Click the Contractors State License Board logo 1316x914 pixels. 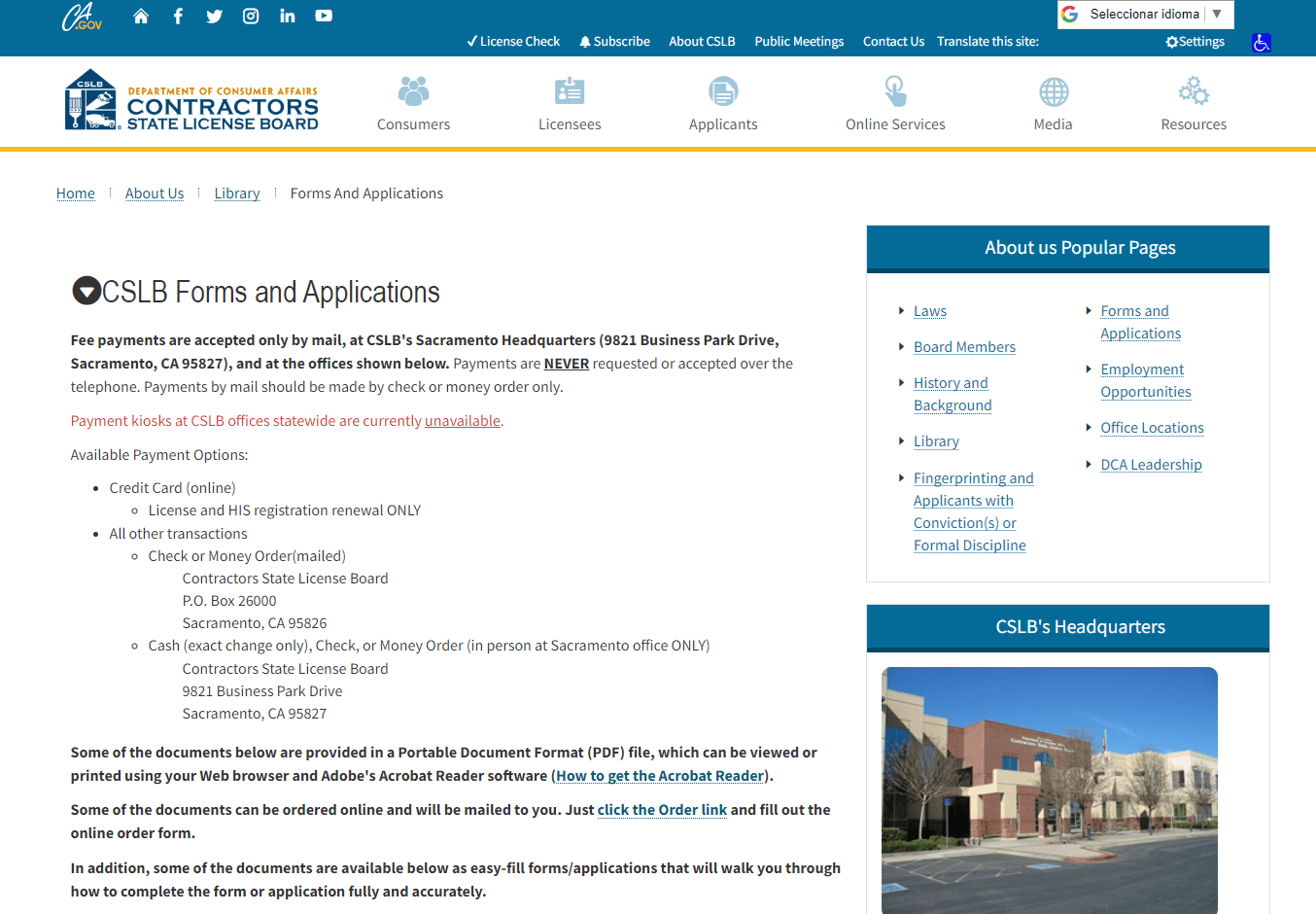[x=191, y=100]
